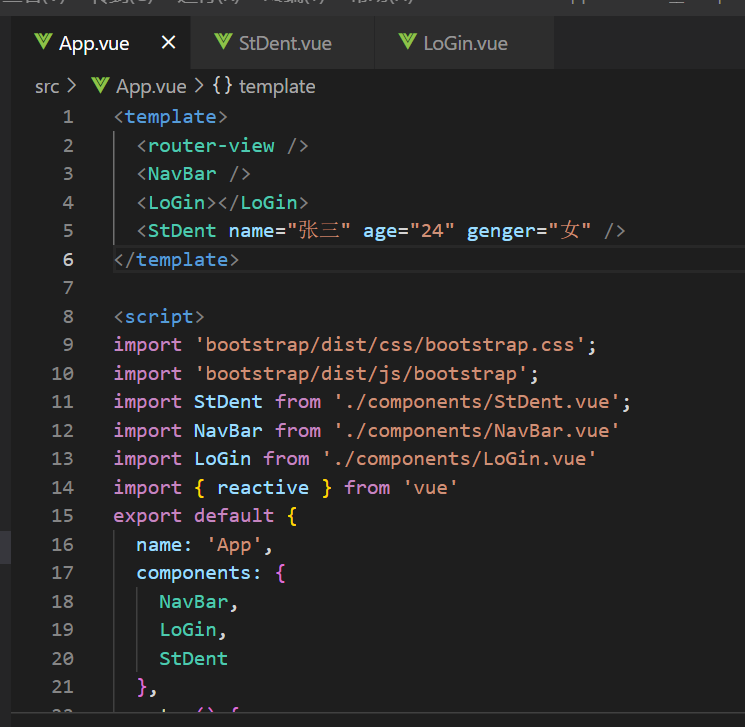Click StDent entry on line 20
Screen dimensions: 745x727
(x=193, y=659)
